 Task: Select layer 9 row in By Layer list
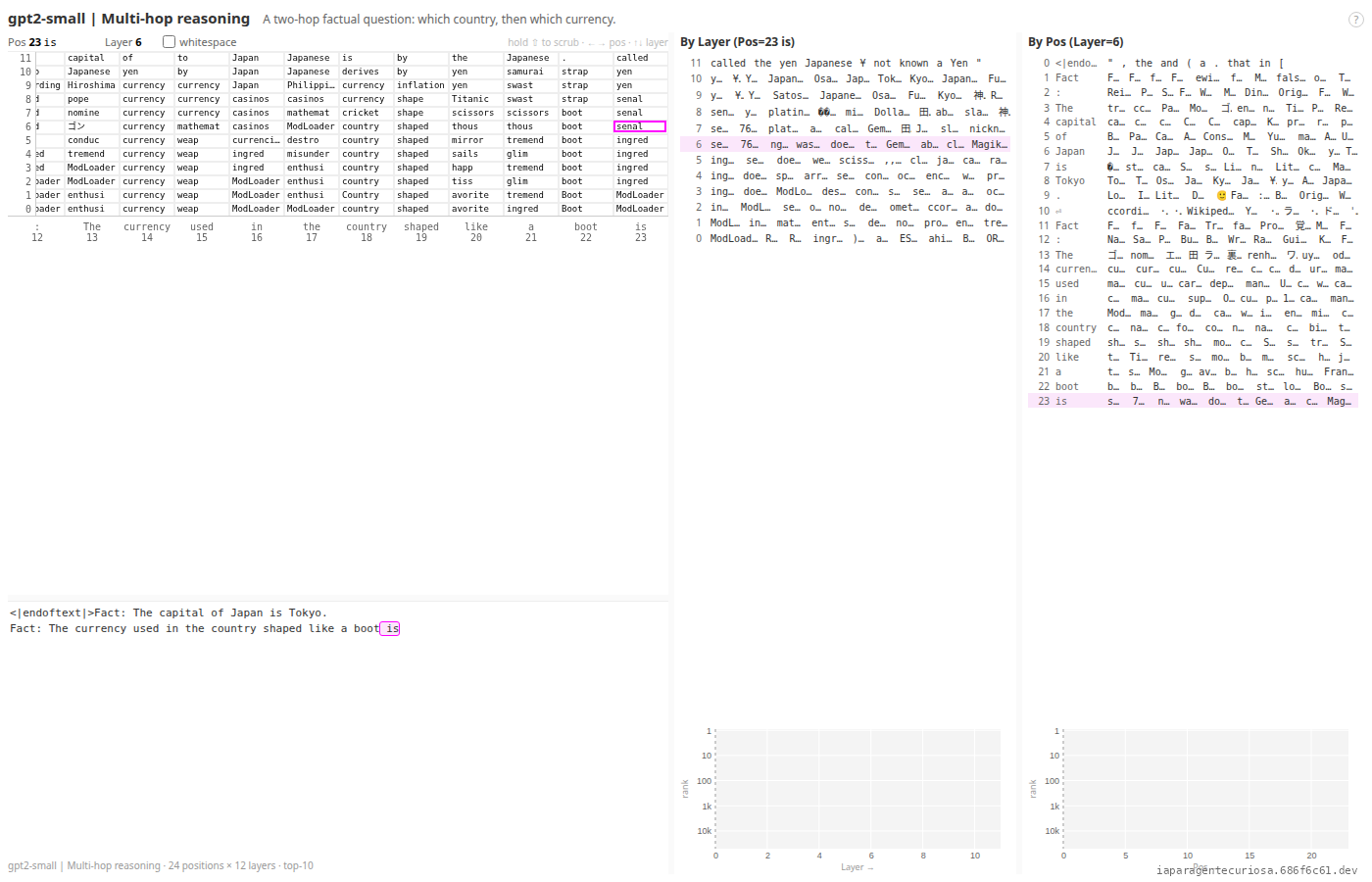click(845, 95)
